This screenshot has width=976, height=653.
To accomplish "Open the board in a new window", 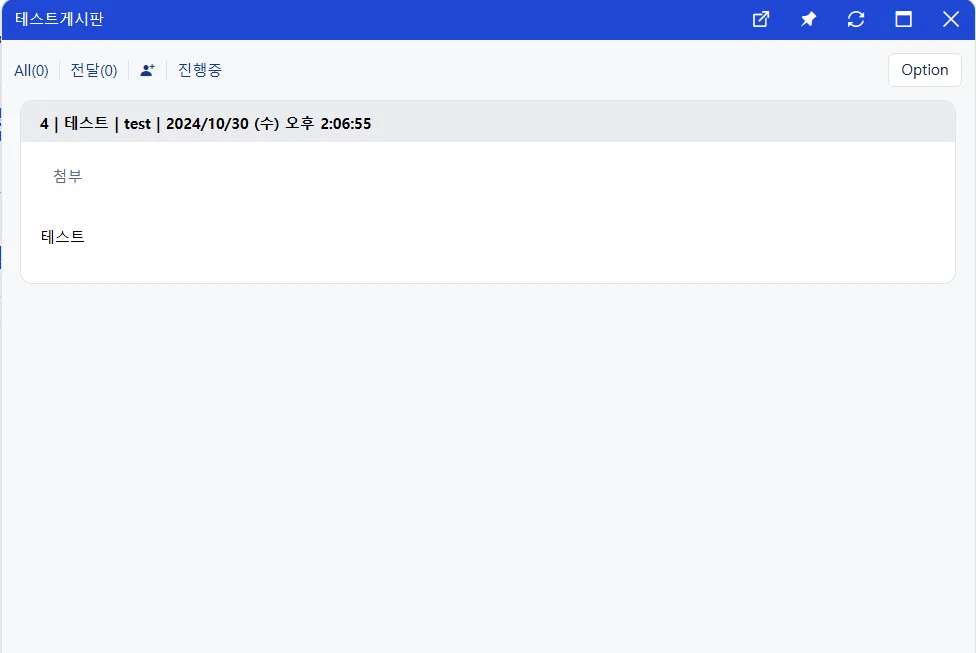I will coord(761,19).
